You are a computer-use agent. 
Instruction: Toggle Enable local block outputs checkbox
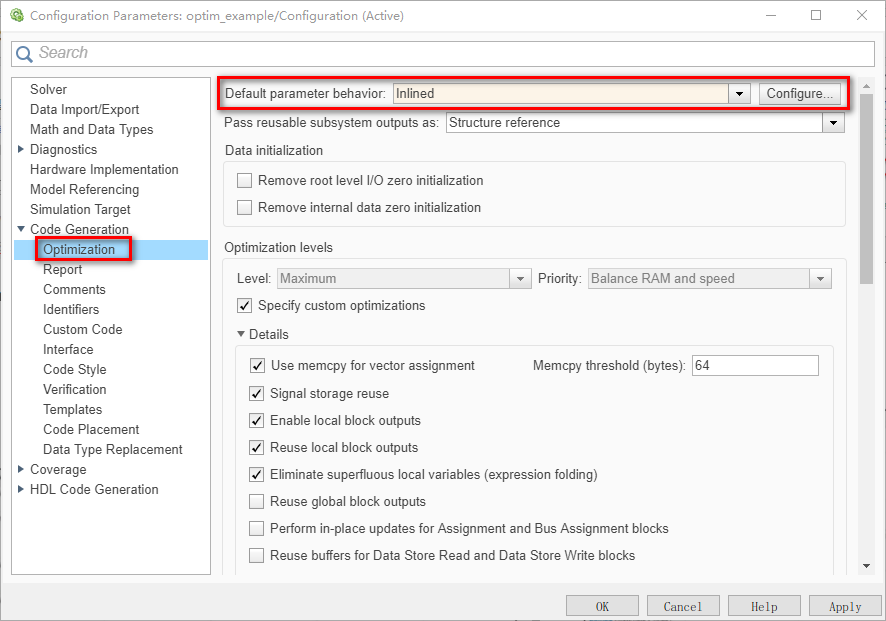[x=257, y=420]
